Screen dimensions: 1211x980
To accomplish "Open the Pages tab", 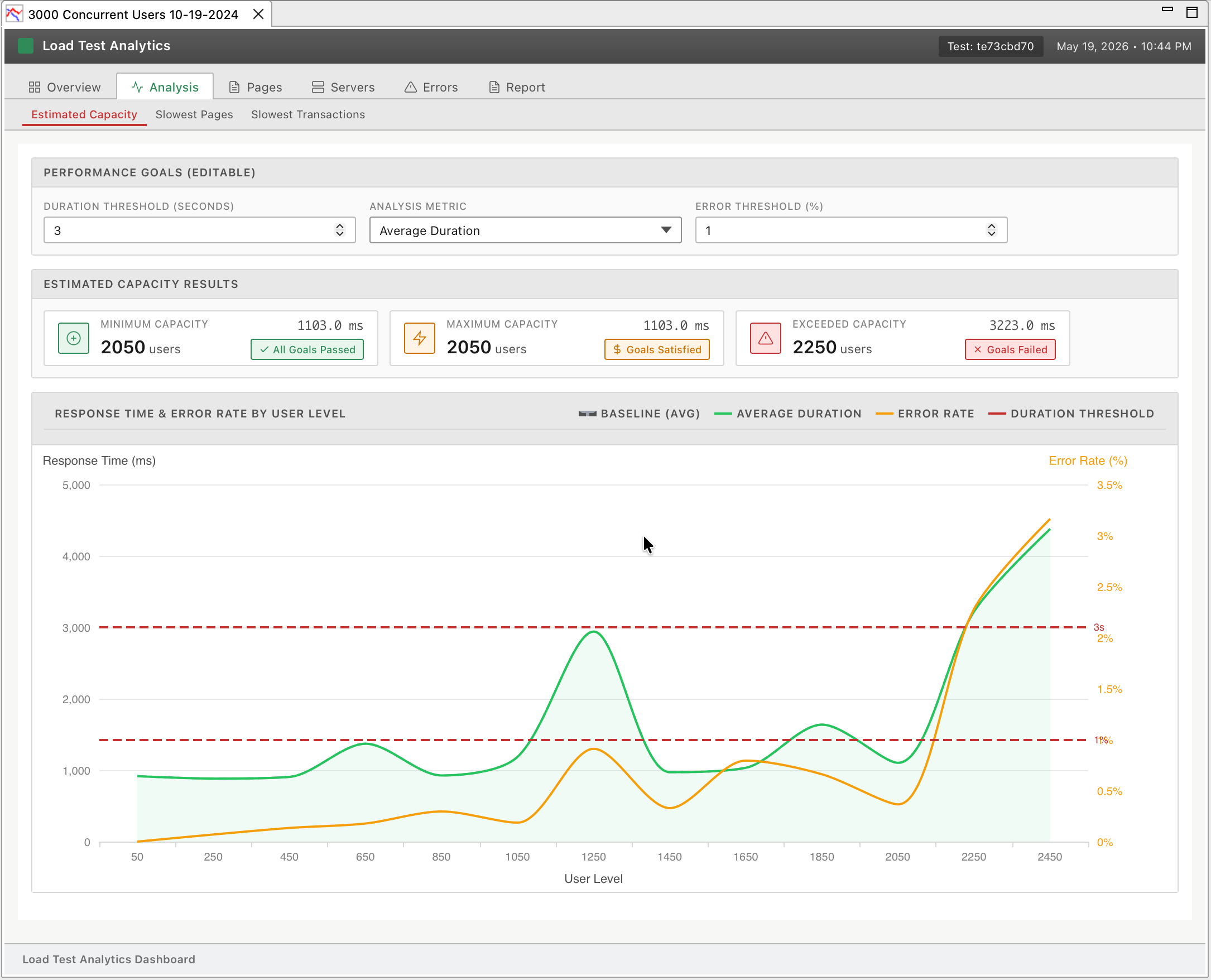I will pyautogui.click(x=255, y=87).
